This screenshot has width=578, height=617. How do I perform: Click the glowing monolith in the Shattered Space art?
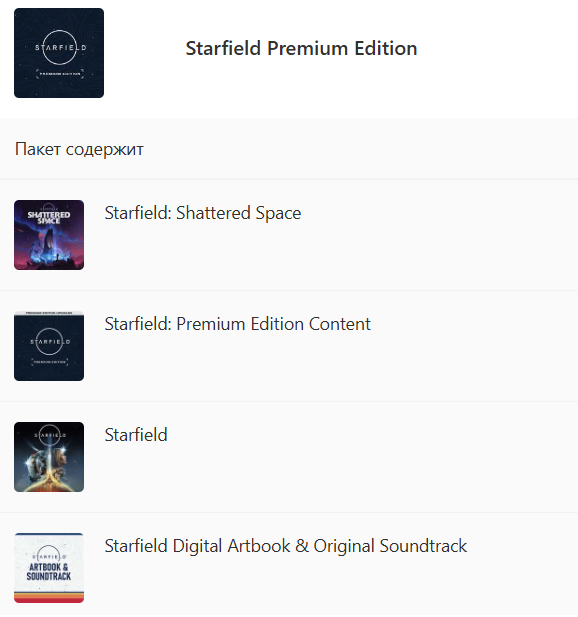[x=48, y=242]
